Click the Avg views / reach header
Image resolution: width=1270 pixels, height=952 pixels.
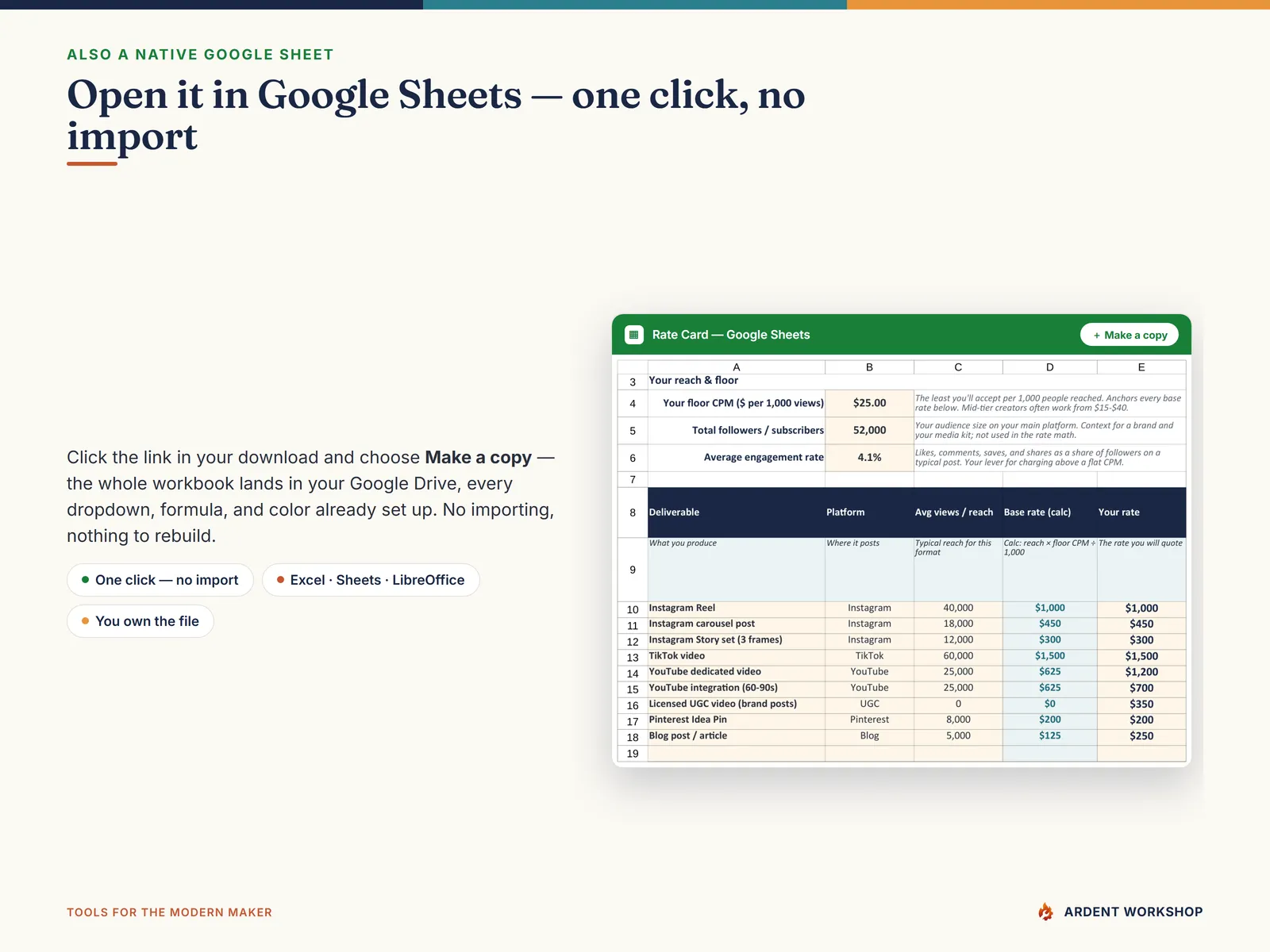point(958,512)
